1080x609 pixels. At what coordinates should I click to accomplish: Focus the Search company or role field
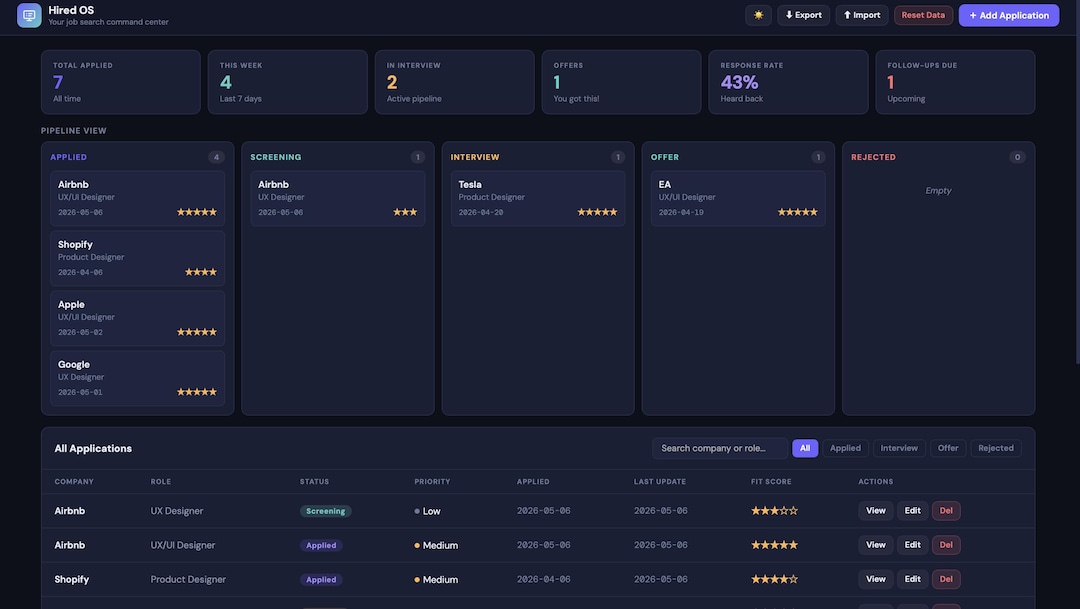click(720, 448)
